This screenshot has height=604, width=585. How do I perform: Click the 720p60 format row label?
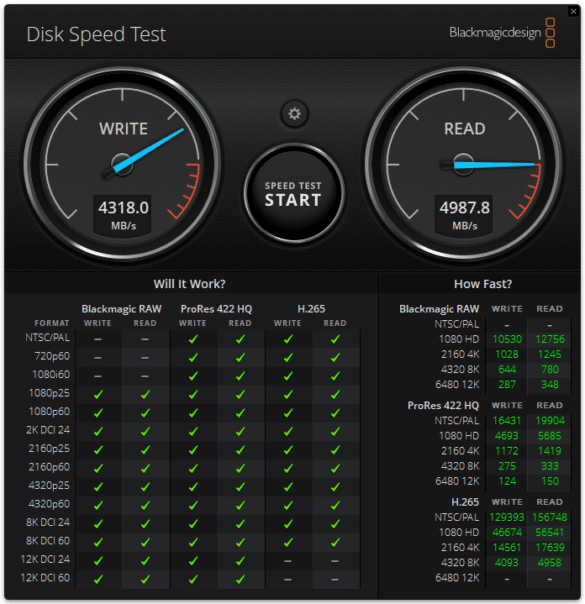click(x=52, y=356)
